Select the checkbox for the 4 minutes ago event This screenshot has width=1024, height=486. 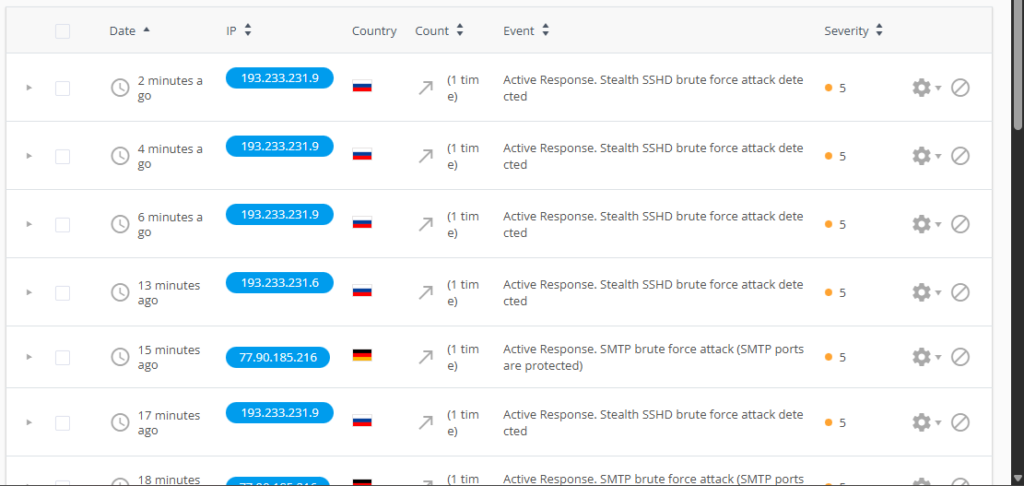63,156
